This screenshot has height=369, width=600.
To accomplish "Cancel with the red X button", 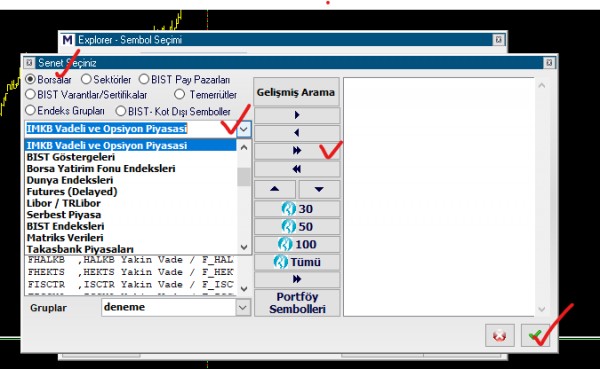I will (499, 336).
